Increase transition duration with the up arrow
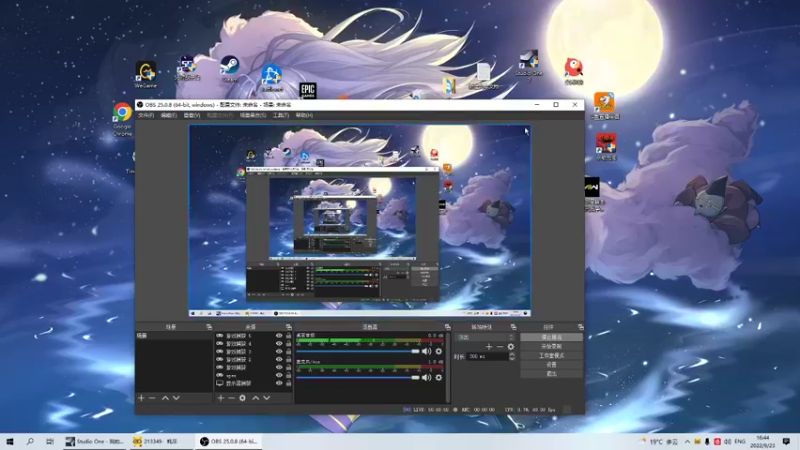This screenshot has height=450, width=800. click(x=512, y=355)
